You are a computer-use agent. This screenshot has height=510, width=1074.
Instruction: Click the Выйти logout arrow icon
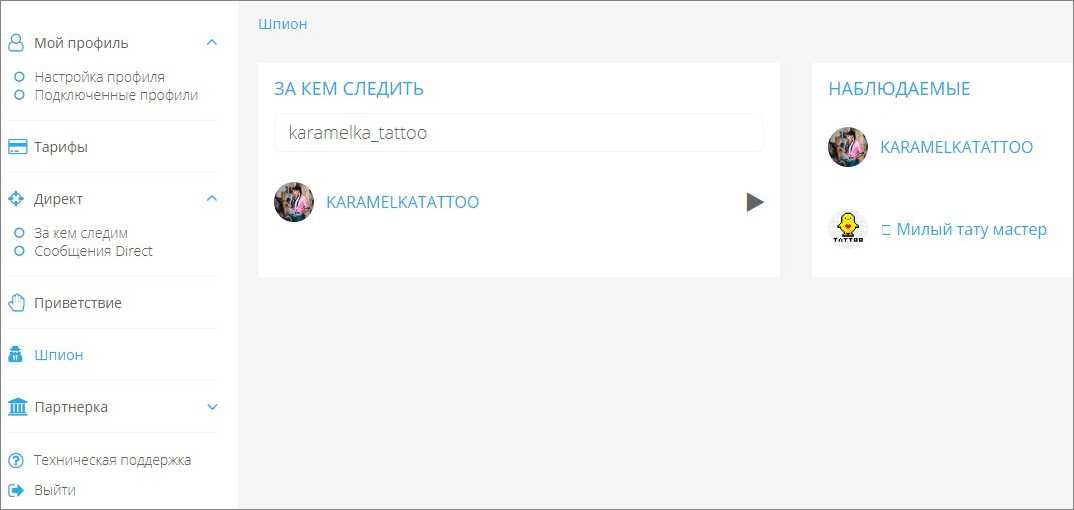(x=16, y=490)
